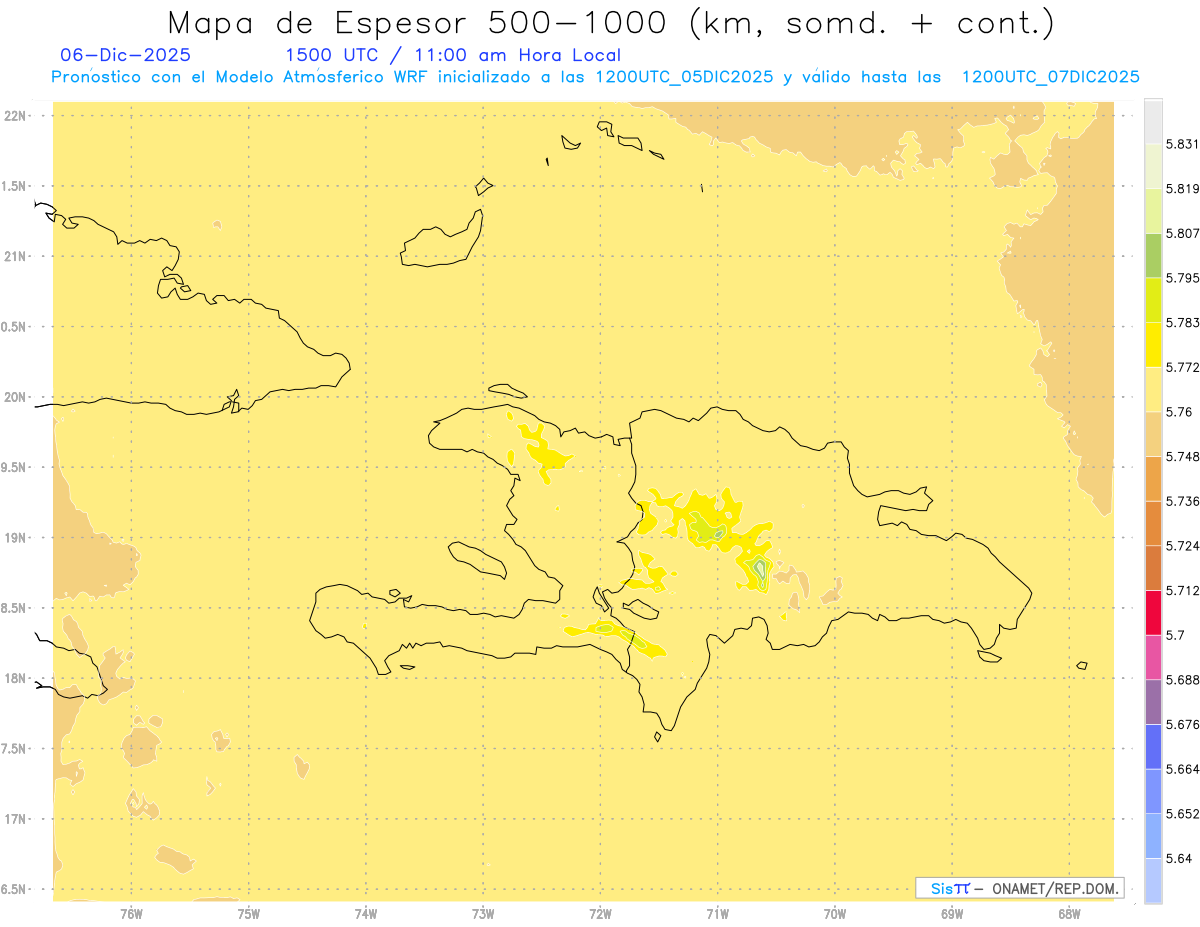
Task: Click the 71W longitude axis label
Action: point(717,914)
